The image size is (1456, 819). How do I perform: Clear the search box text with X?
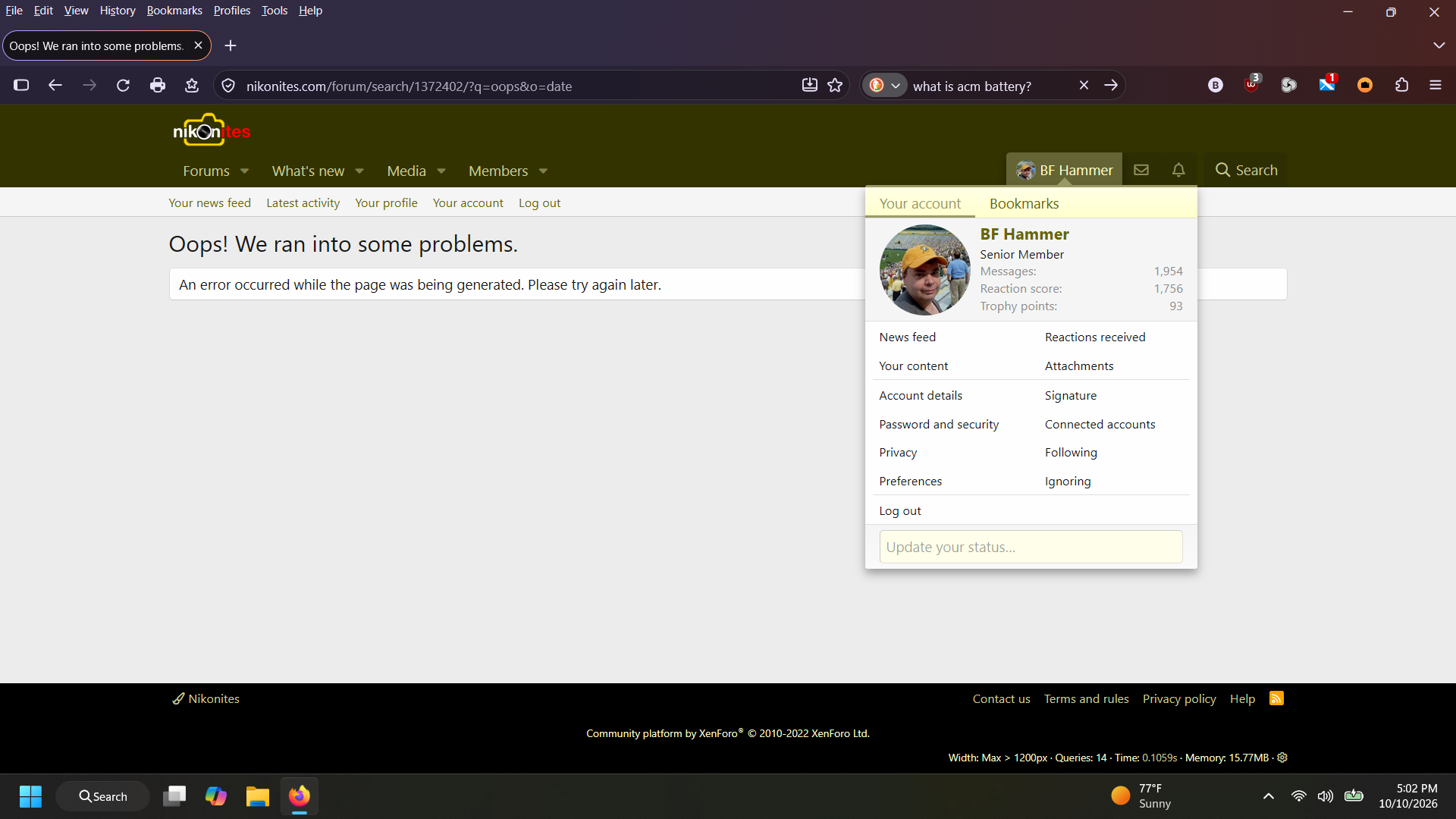point(1084,86)
